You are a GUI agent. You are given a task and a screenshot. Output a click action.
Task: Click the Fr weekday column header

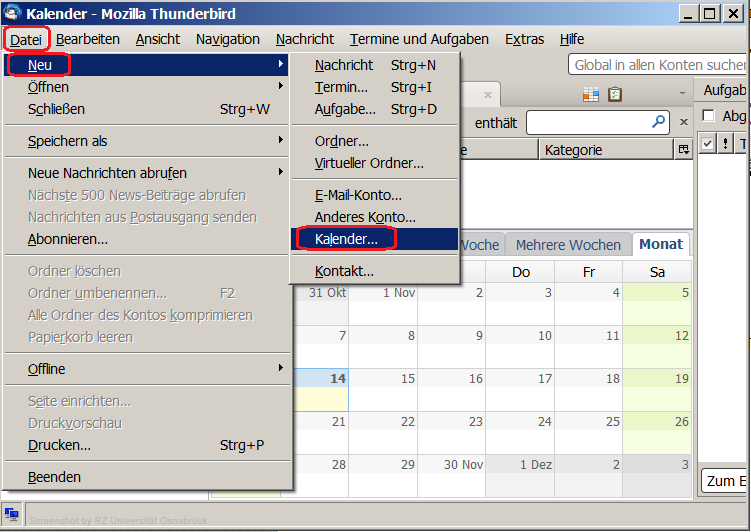[588, 272]
